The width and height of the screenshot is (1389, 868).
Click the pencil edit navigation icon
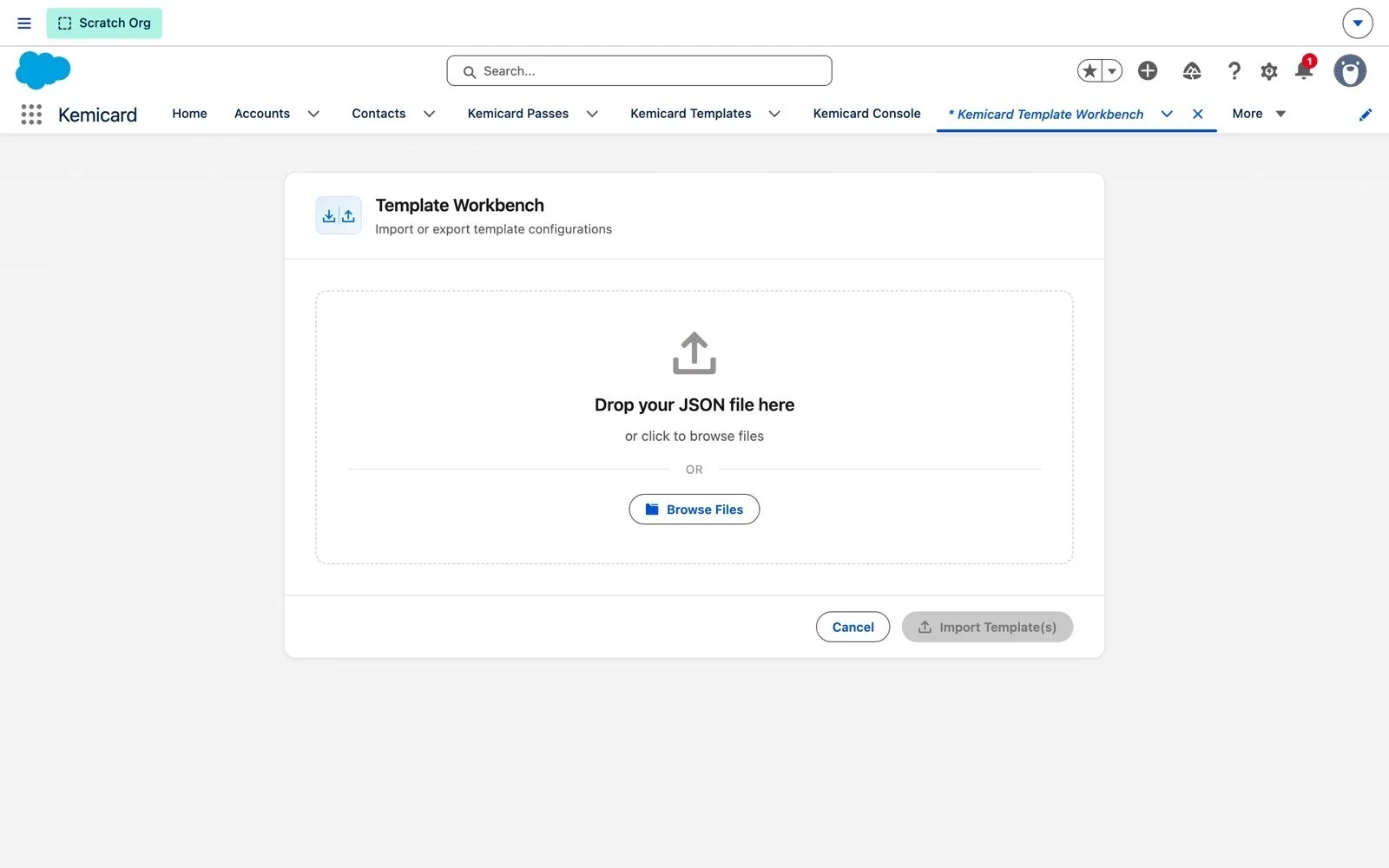click(1365, 115)
